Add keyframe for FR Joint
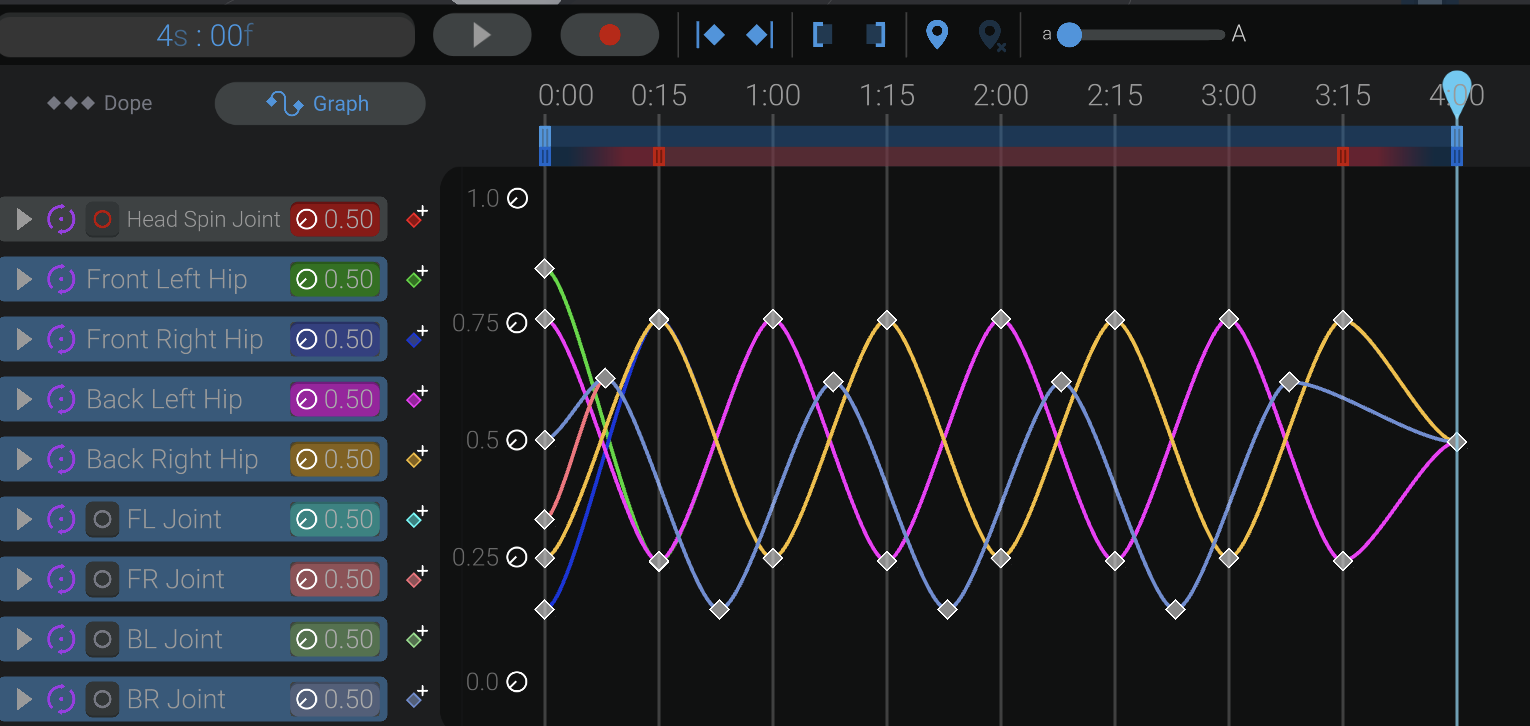The image size is (1530, 726). tap(417, 578)
